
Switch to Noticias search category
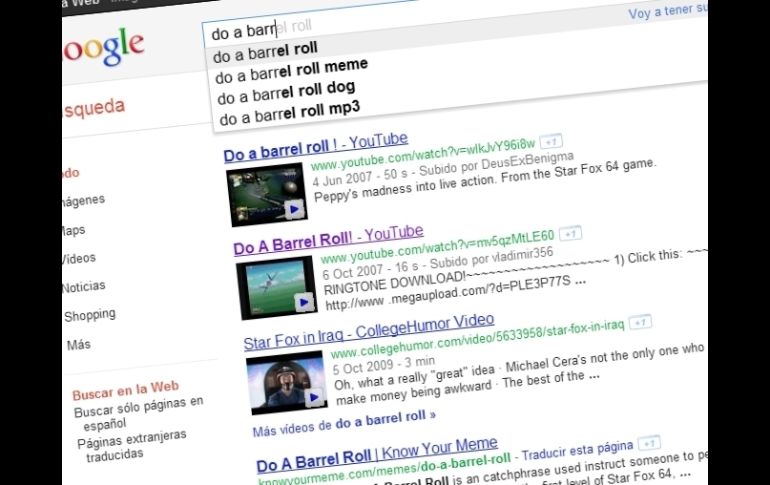(x=82, y=286)
